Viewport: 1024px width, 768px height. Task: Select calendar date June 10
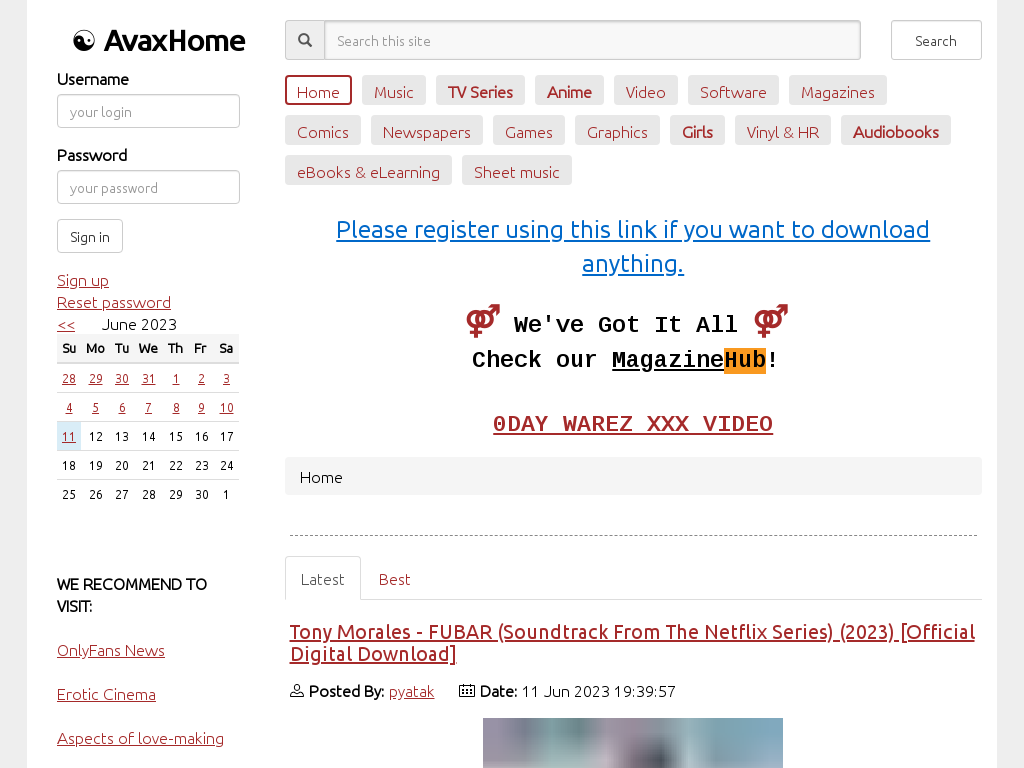click(x=227, y=408)
